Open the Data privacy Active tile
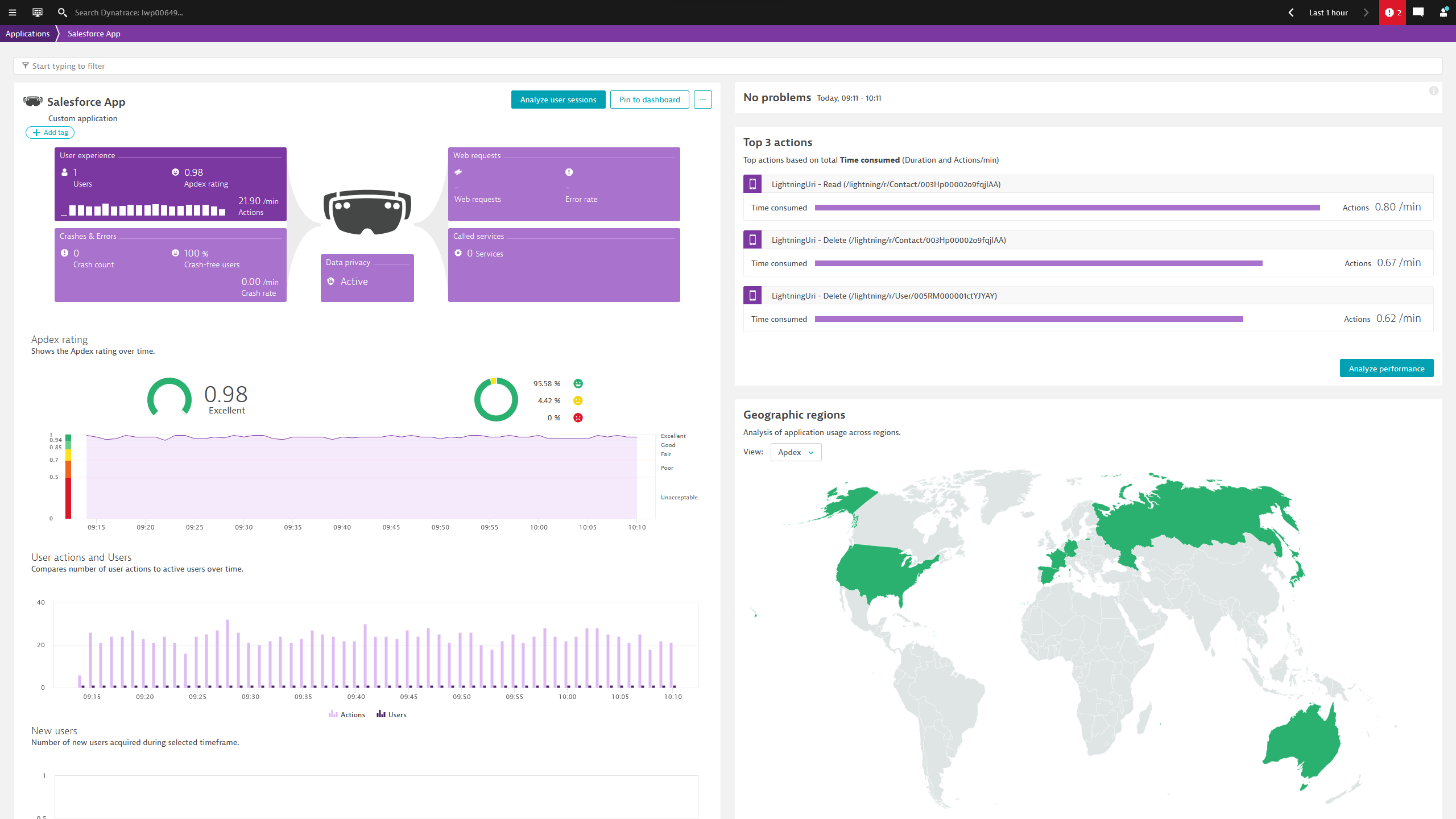Viewport: 1456px width, 819px height. pos(367,278)
